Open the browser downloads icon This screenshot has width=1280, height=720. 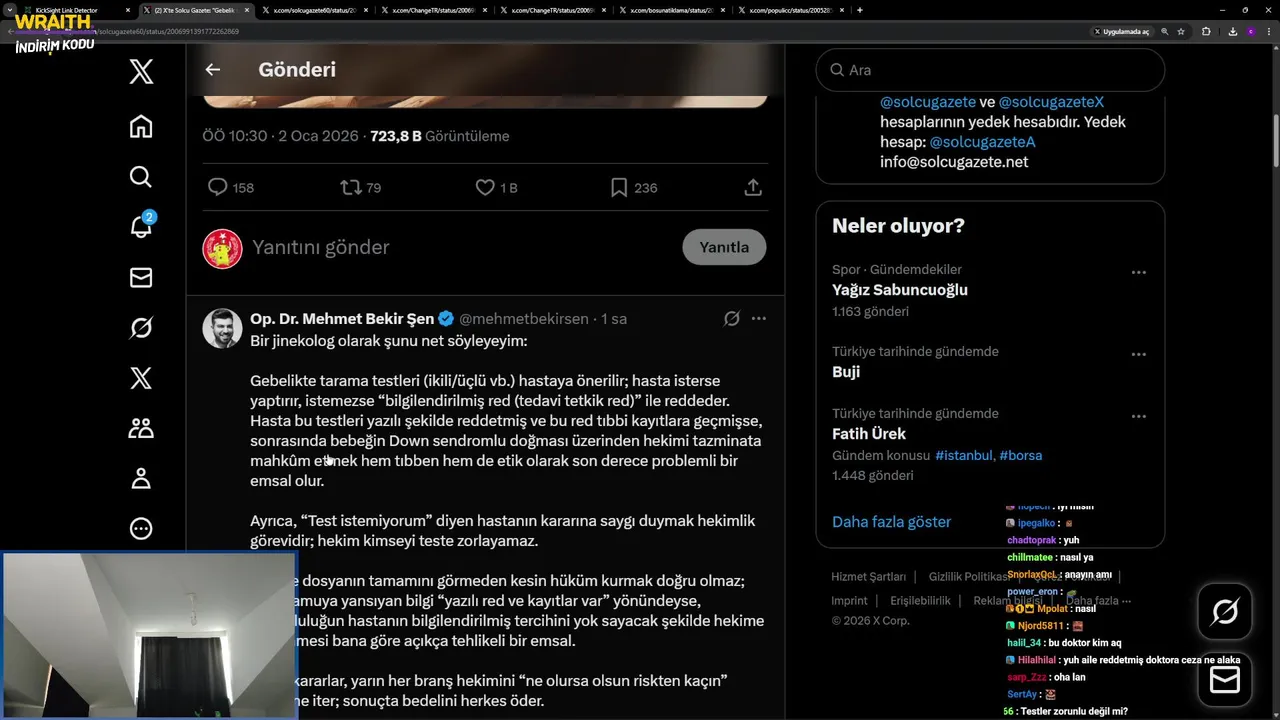tap(1232, 31)
